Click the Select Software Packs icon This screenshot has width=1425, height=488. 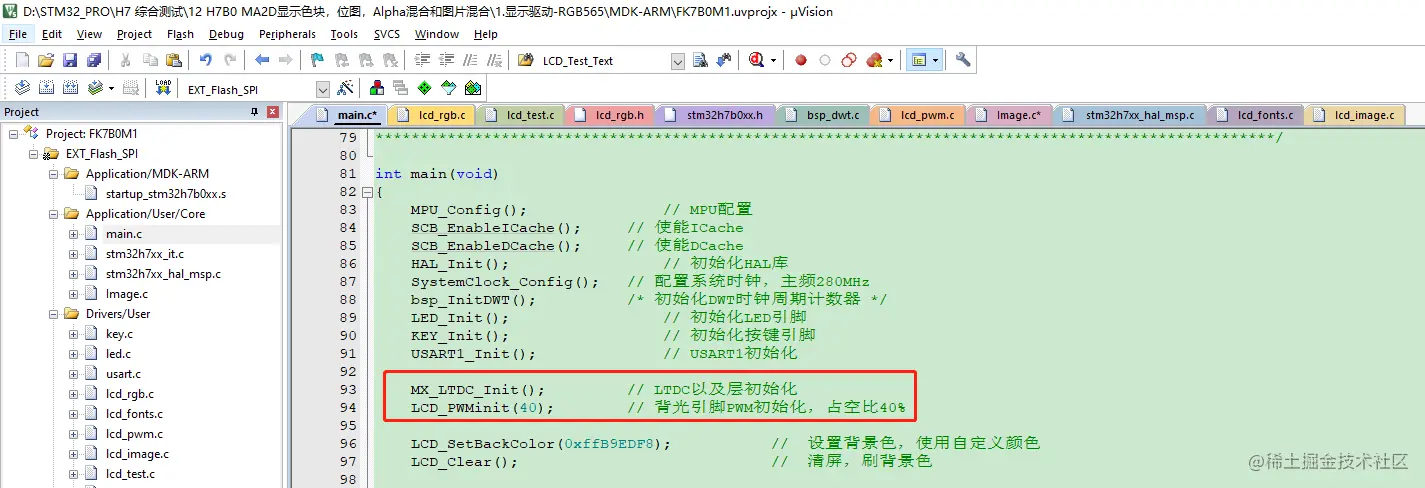coord(448,89)
